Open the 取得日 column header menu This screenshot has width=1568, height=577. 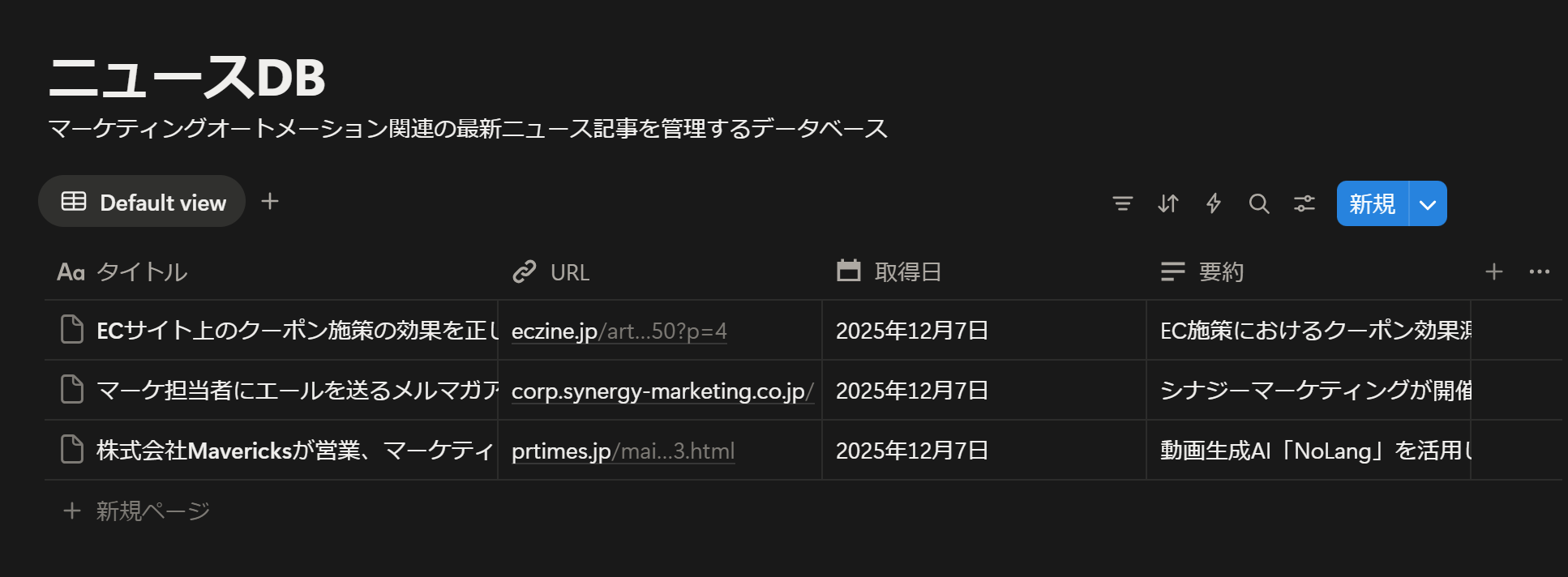coord(907,272)
